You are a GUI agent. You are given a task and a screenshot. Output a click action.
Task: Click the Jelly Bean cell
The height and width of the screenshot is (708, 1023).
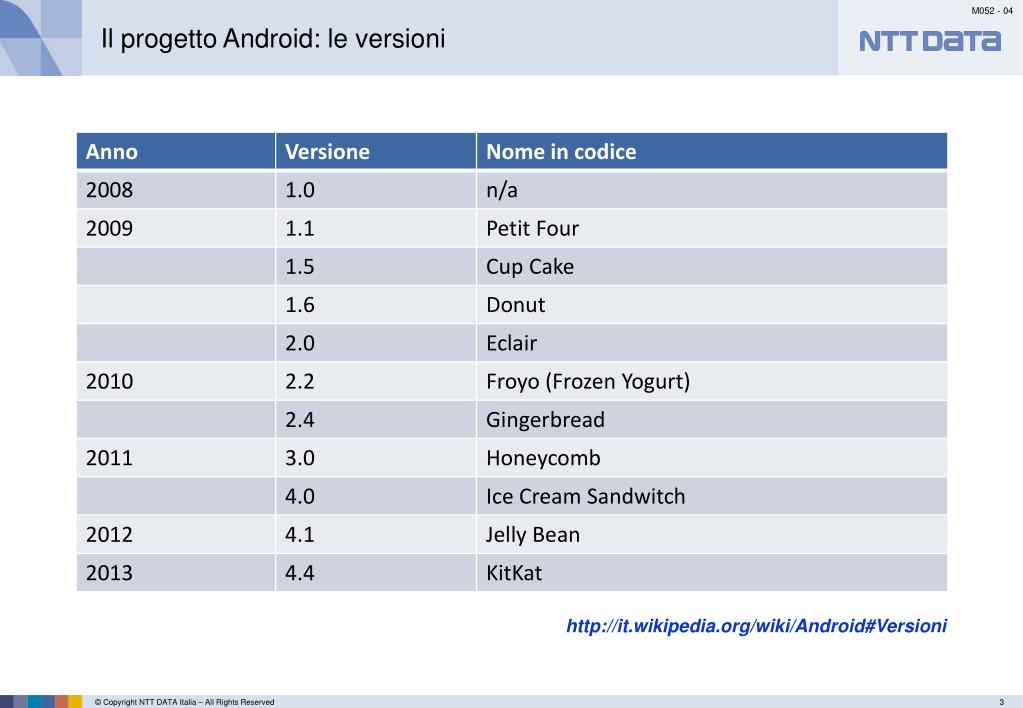click(712, 534)
